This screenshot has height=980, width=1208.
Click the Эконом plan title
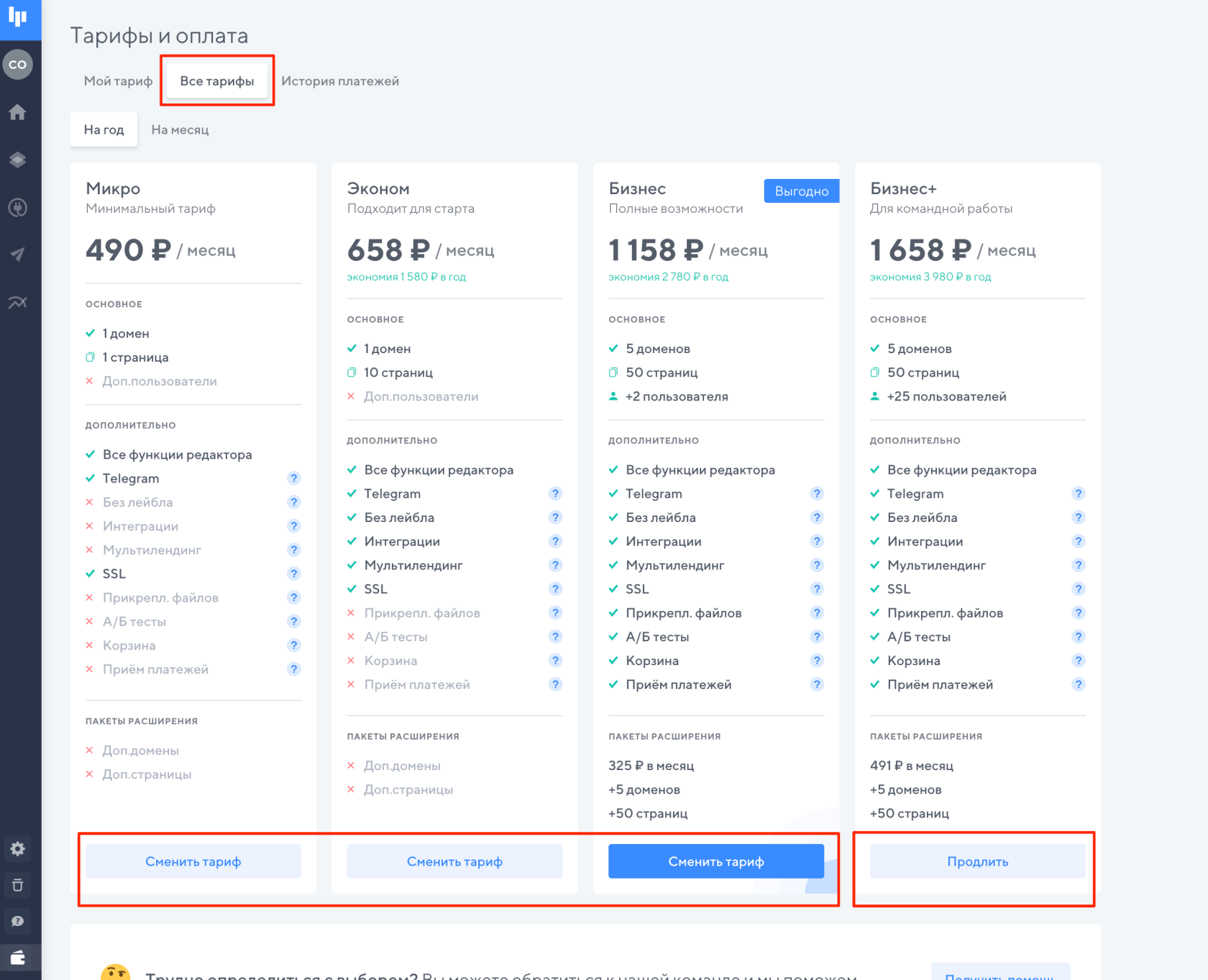click(x=378, y=188)
